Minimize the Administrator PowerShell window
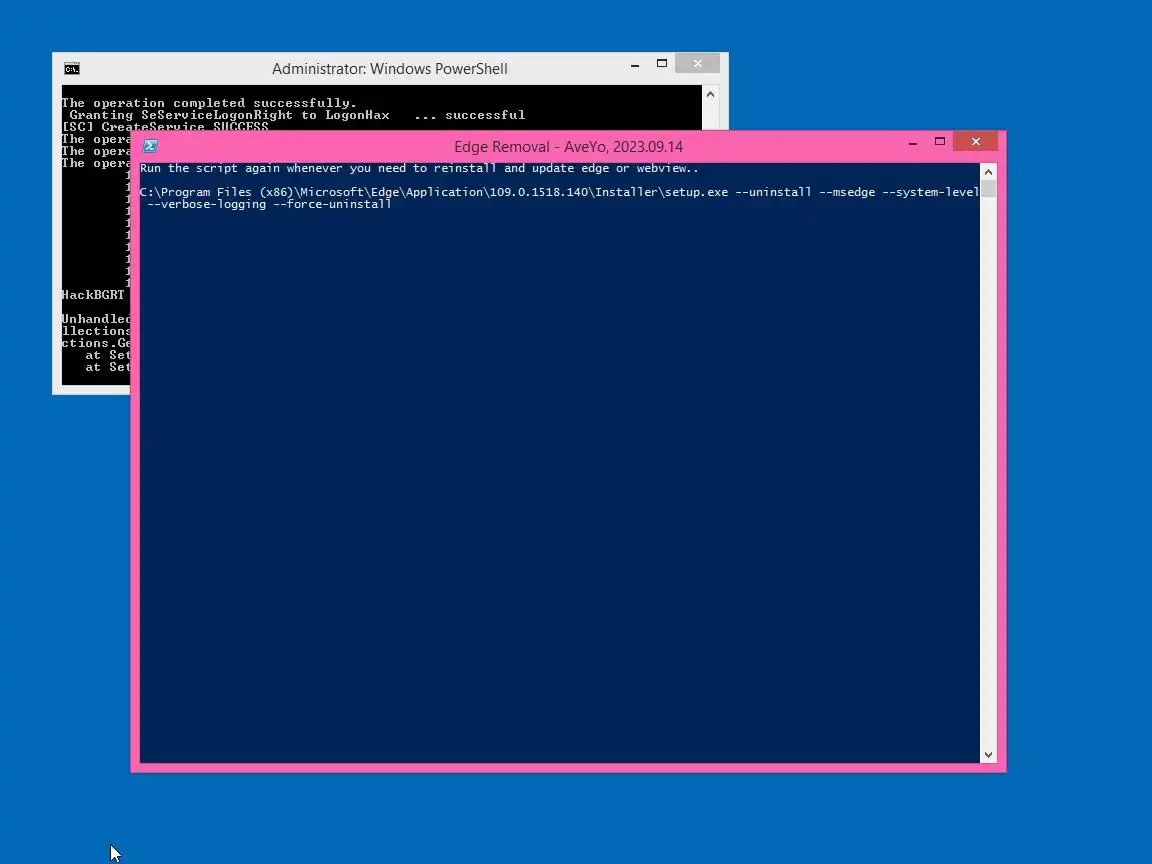 coord(635,65)
